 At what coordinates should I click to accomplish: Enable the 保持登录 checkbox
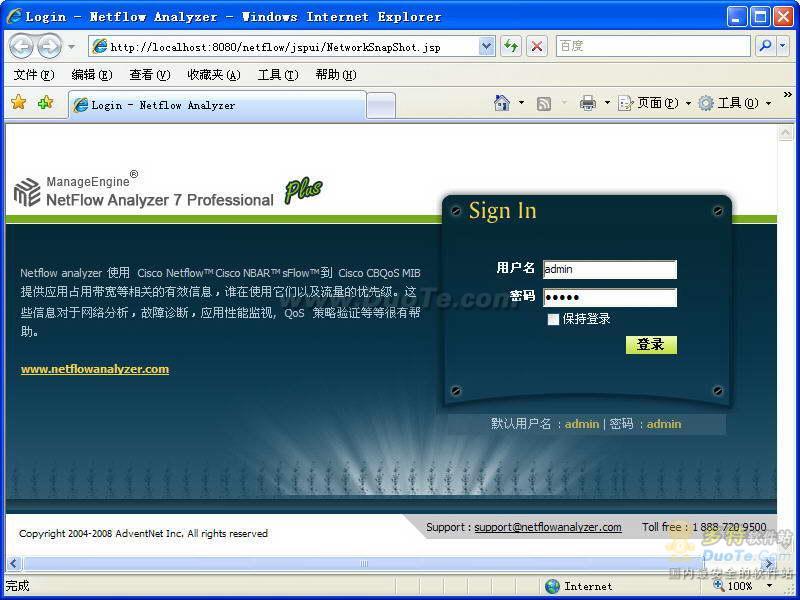[x=553, y=319]
